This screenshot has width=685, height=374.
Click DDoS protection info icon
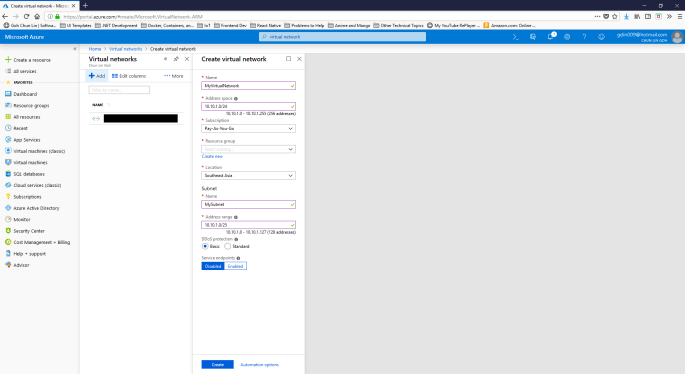[x=236, y=239]
